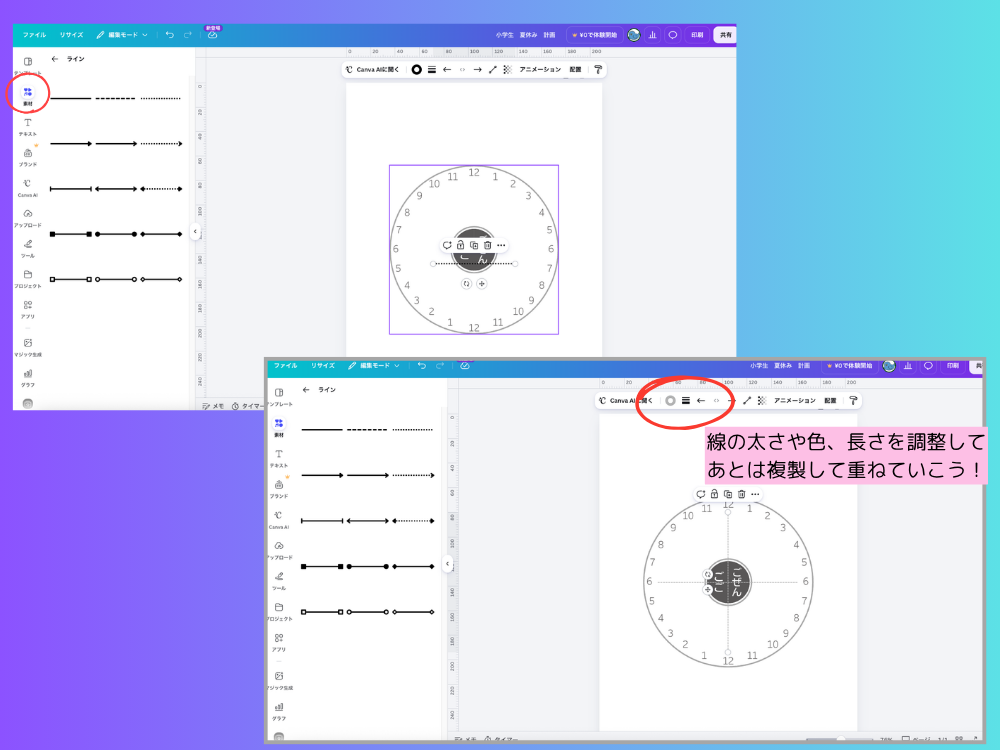1000x750 pixels.
Task: Open line end arrow dropdown in upper window
Action: click(478, 70)
